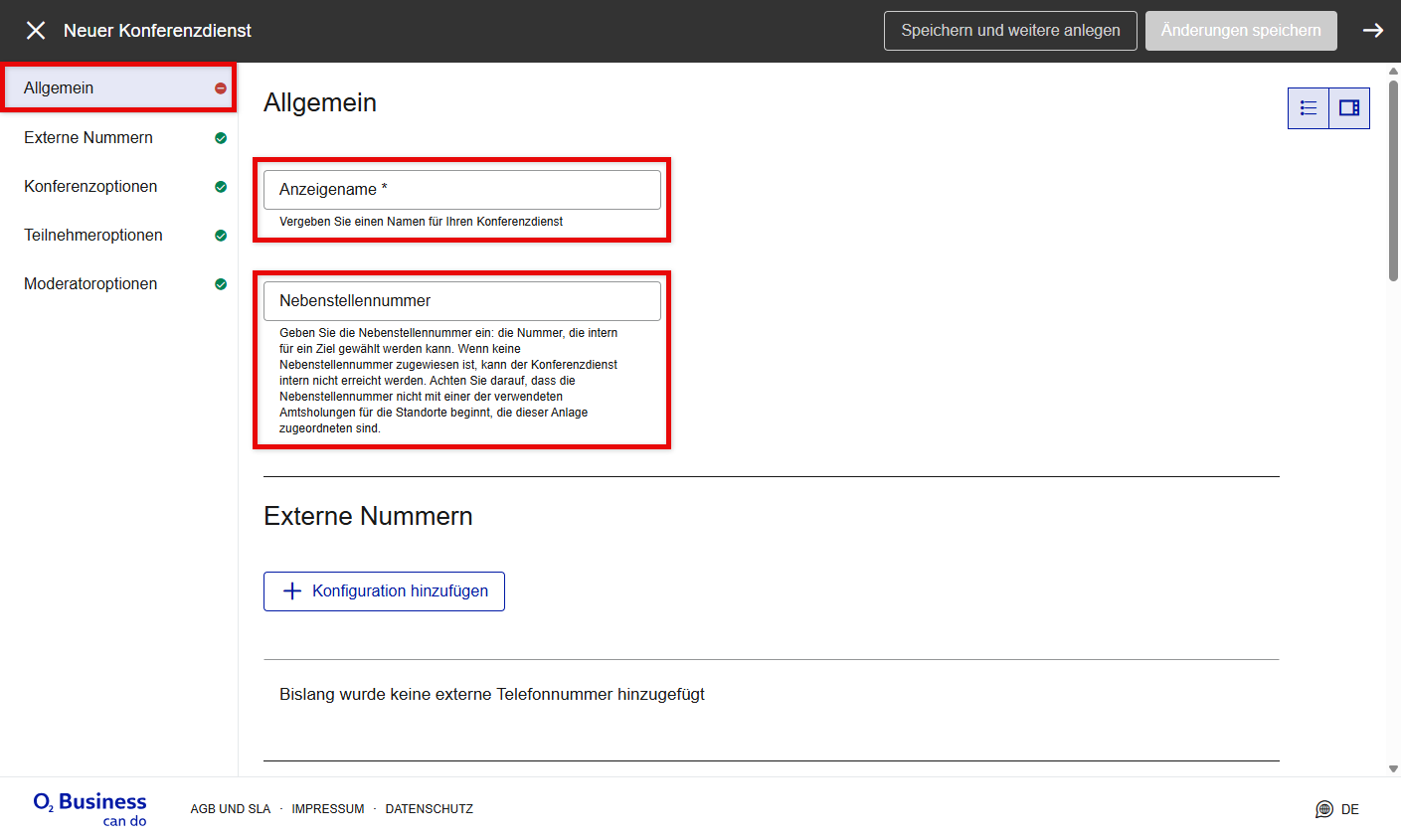Switch to side panel layout icon
This screenshot has height=840, width=1401.
(x=1349, y=108)
